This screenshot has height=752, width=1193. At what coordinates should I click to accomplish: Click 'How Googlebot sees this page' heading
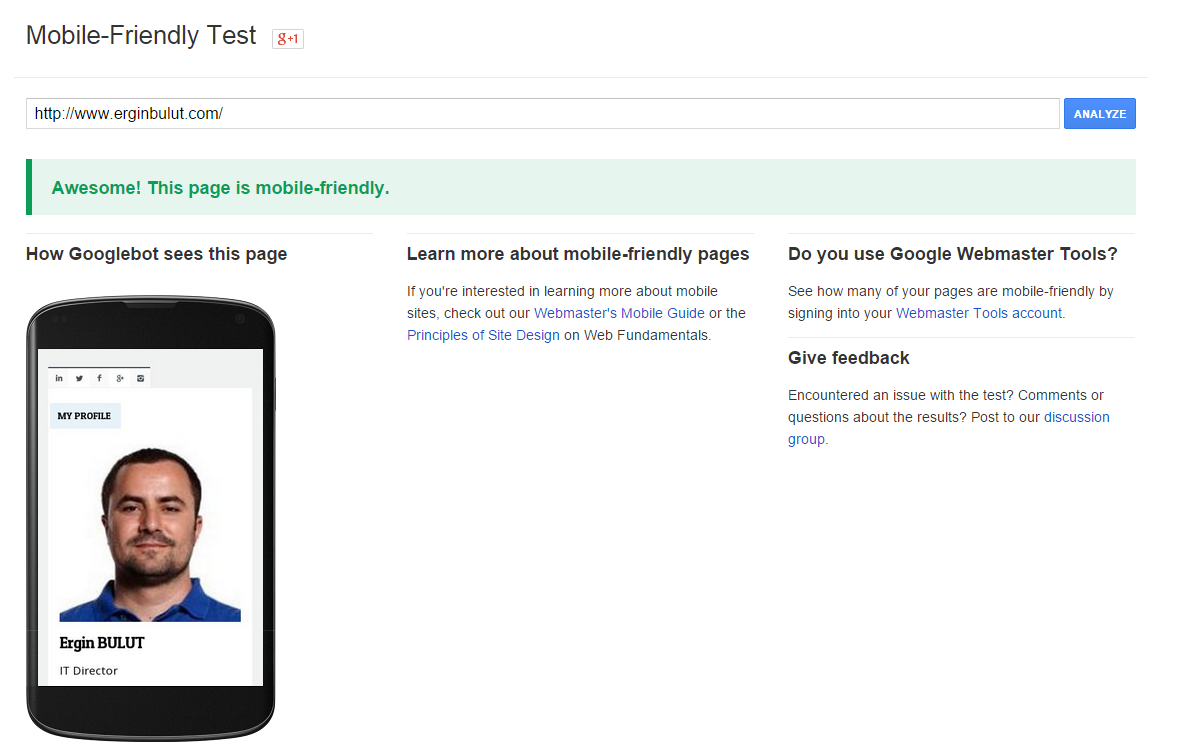(157, 254)
